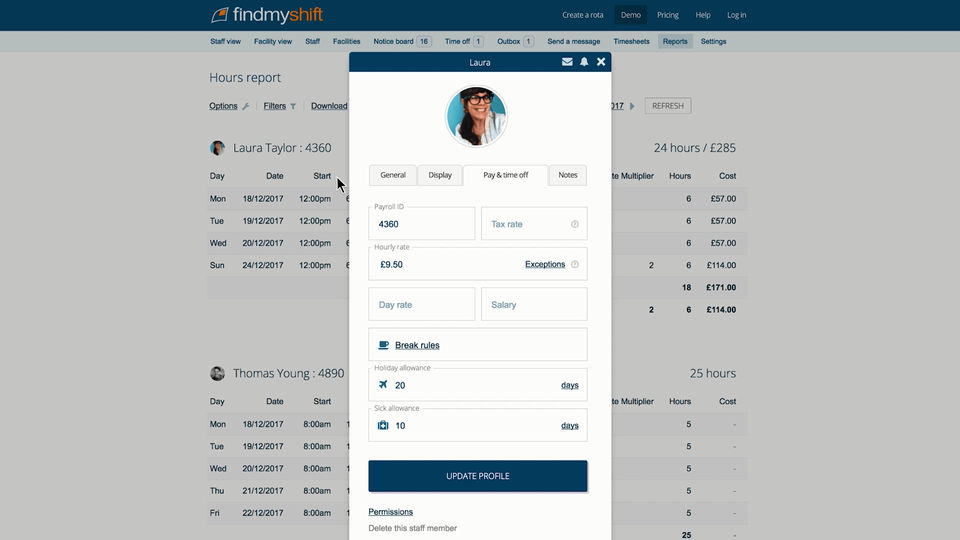Open Settings in the navigation bar

[713, 42]
